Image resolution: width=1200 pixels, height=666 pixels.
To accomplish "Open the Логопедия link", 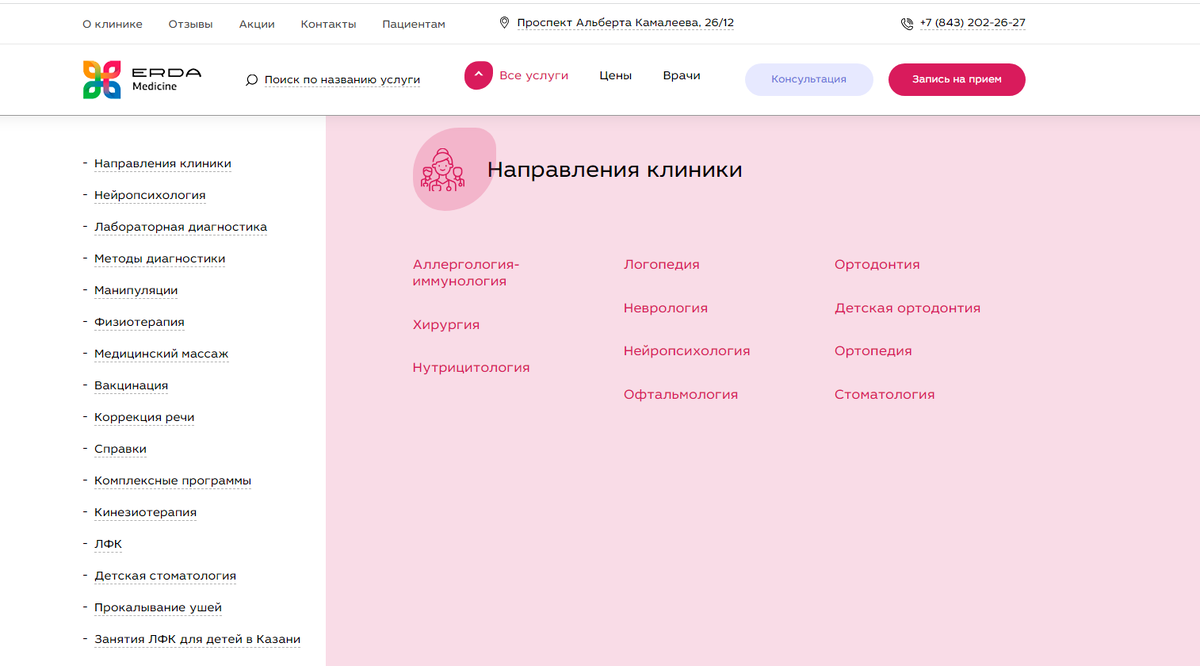I will point(661,265).
